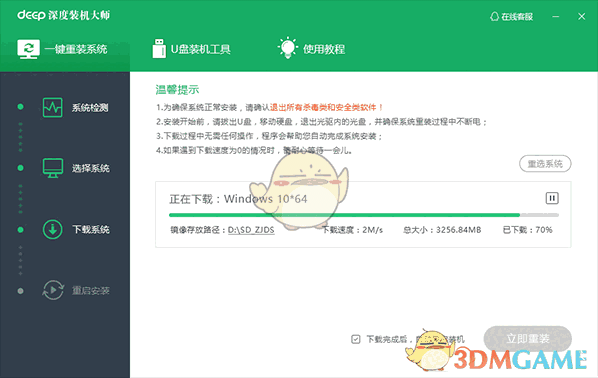This screenshot has height=378, width=598.
Task: Minimize the 深度装机大师 window
Action: point(556,17)
